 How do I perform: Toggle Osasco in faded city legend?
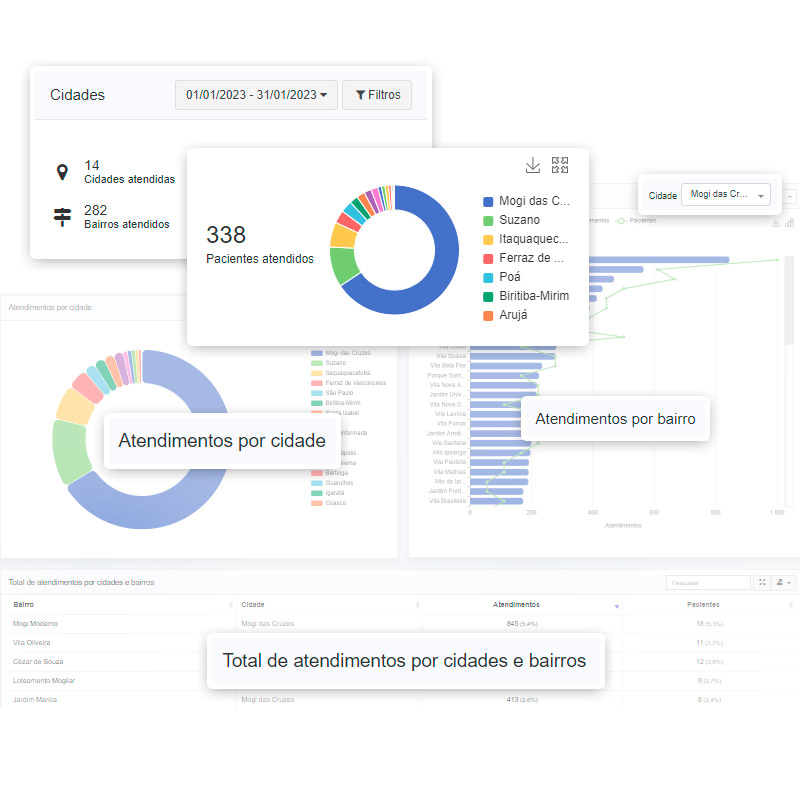coord(329,503)
